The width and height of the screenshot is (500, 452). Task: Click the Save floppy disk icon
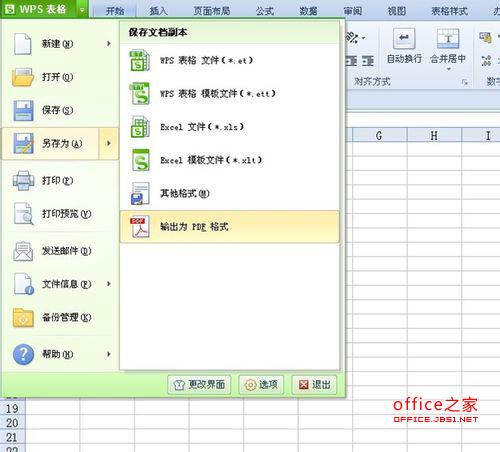click(x=23, y=110)
